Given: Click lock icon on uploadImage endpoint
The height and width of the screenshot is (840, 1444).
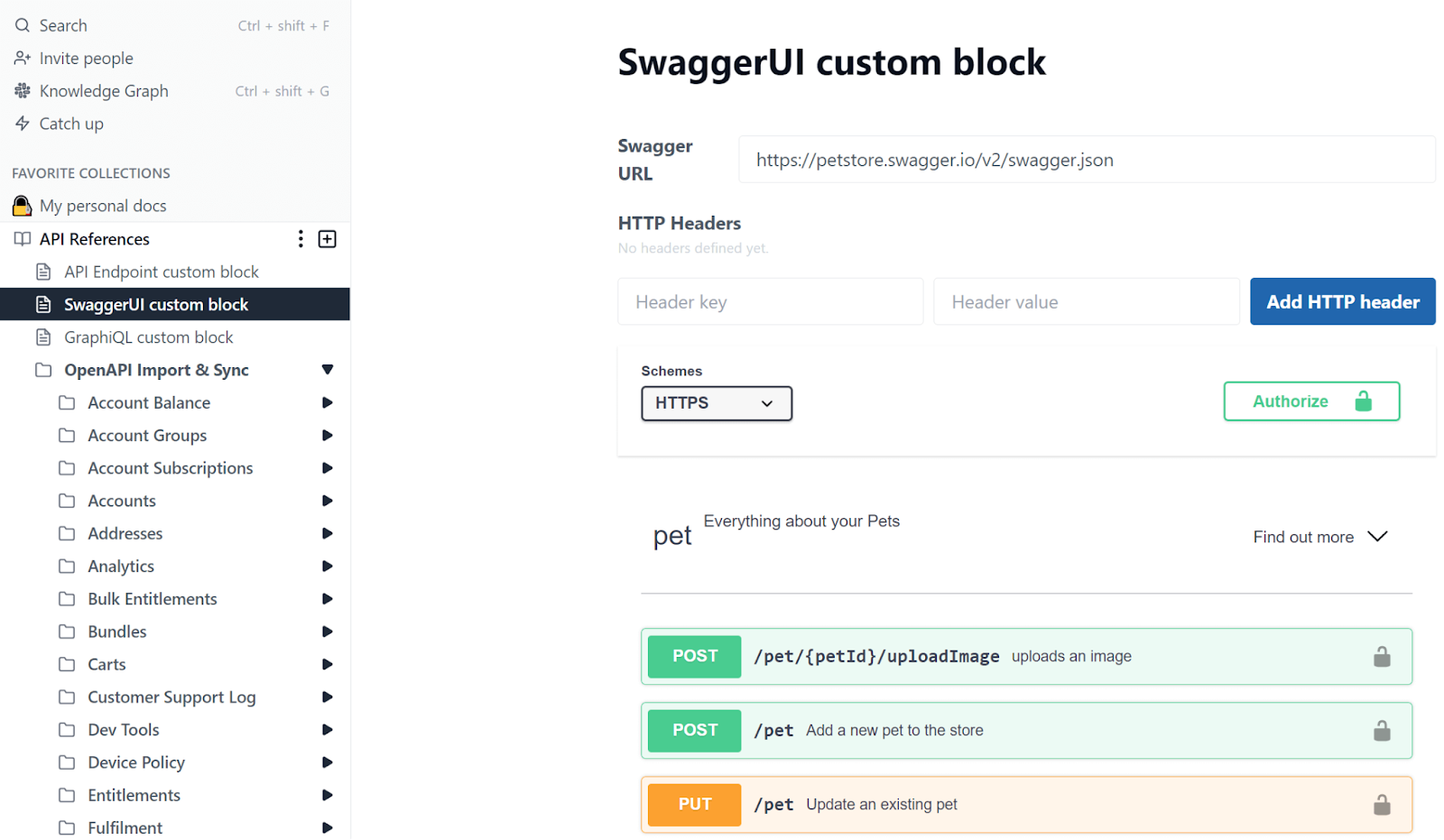Looking at the screenshot, I should (x=1381, y=657).
